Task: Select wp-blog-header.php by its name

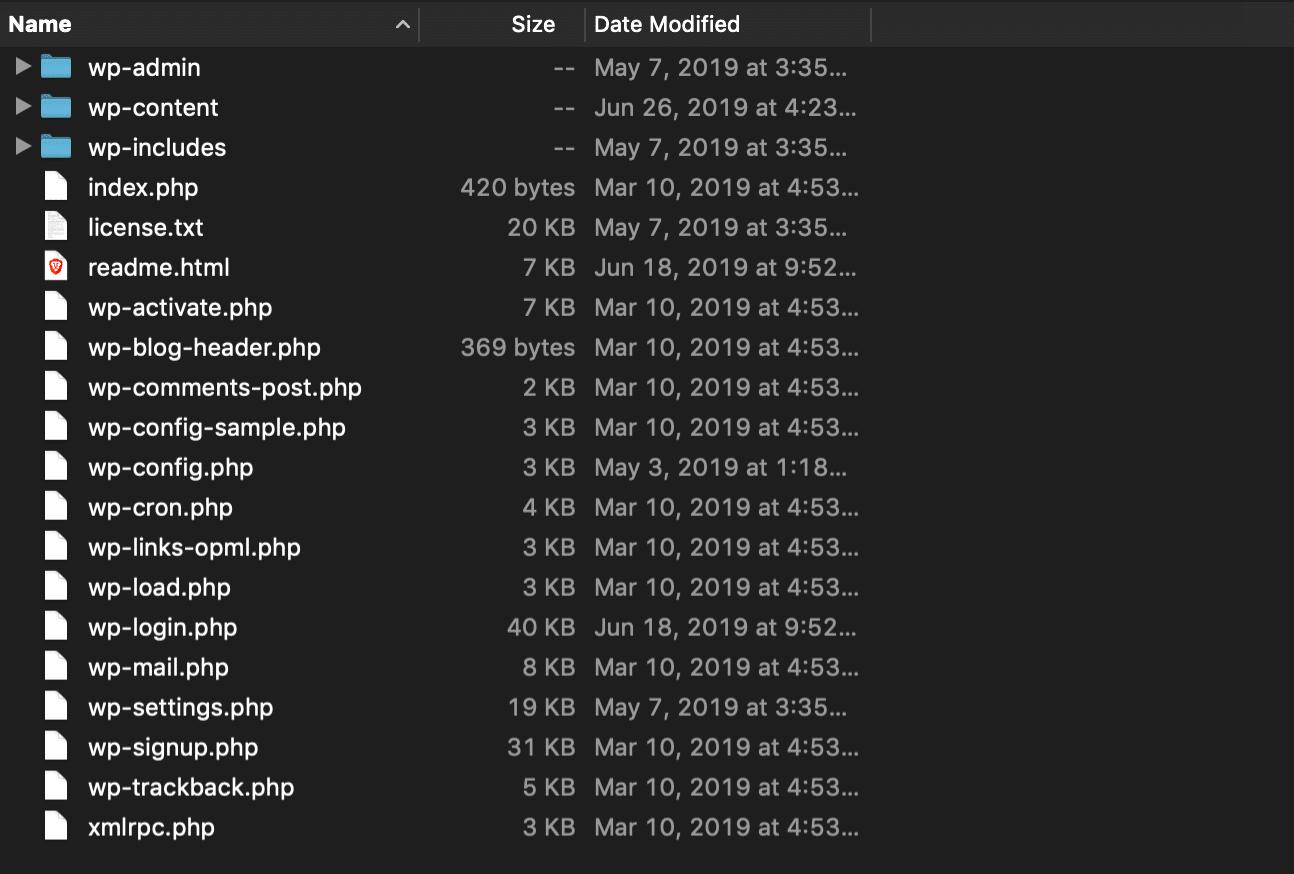Action: click(203, 347)
